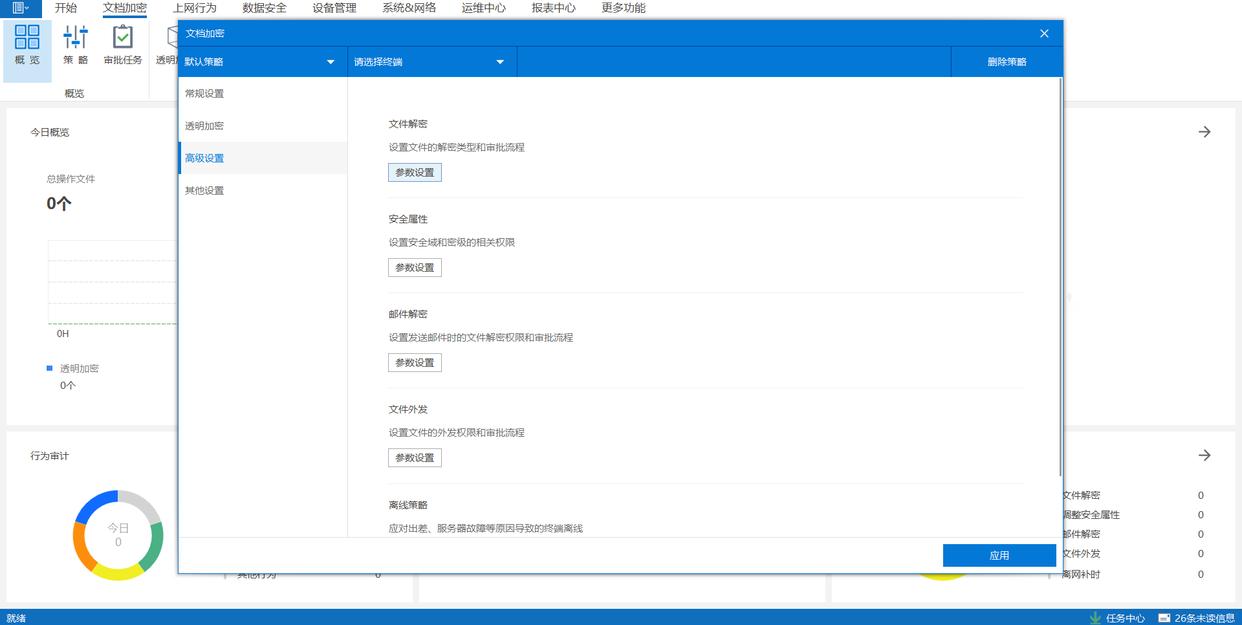Click the dialog's vertical scrollbar

tap(1059, 280)
